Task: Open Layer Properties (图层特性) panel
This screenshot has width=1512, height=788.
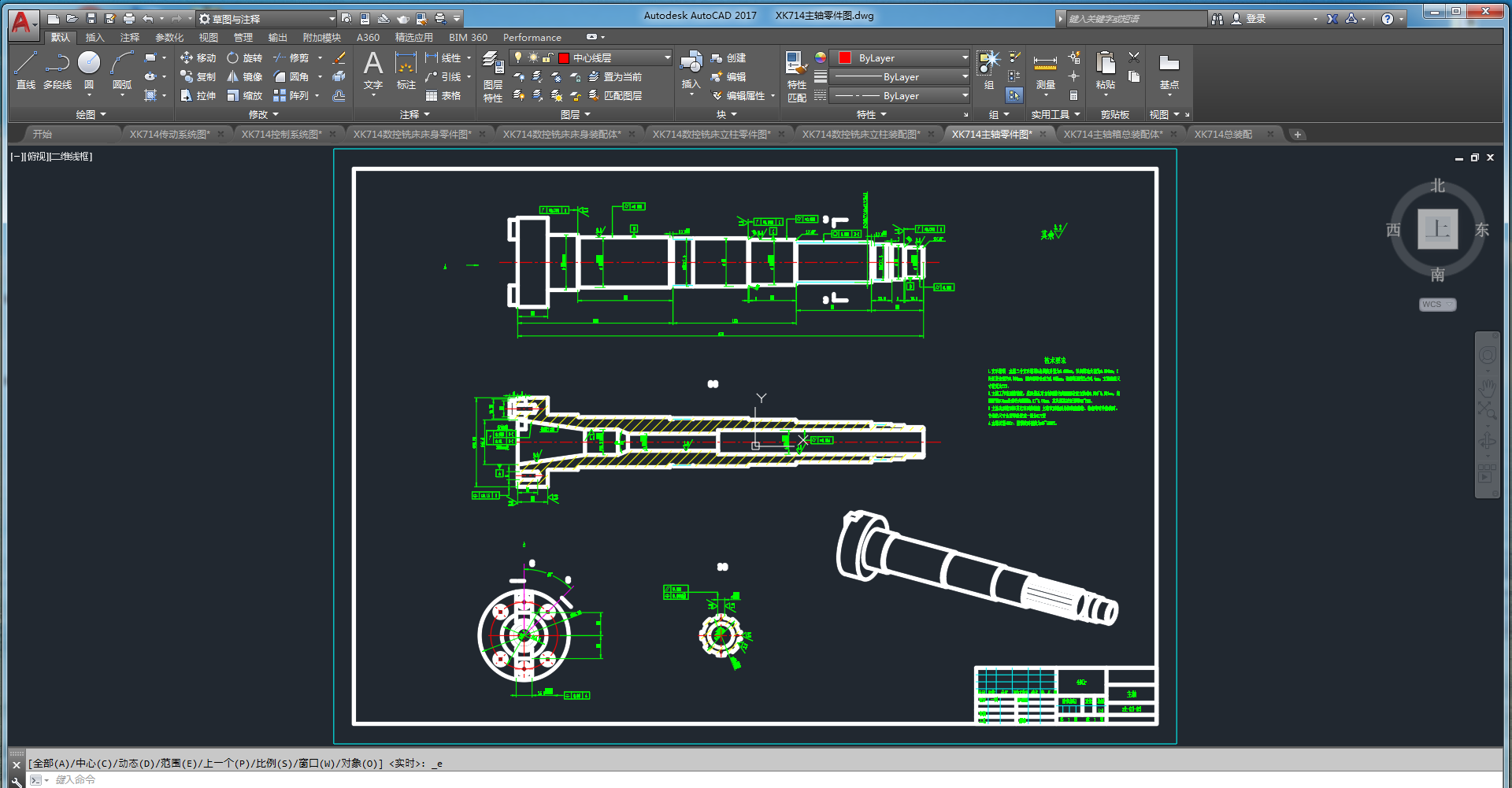Action: (x=493, y=77)
